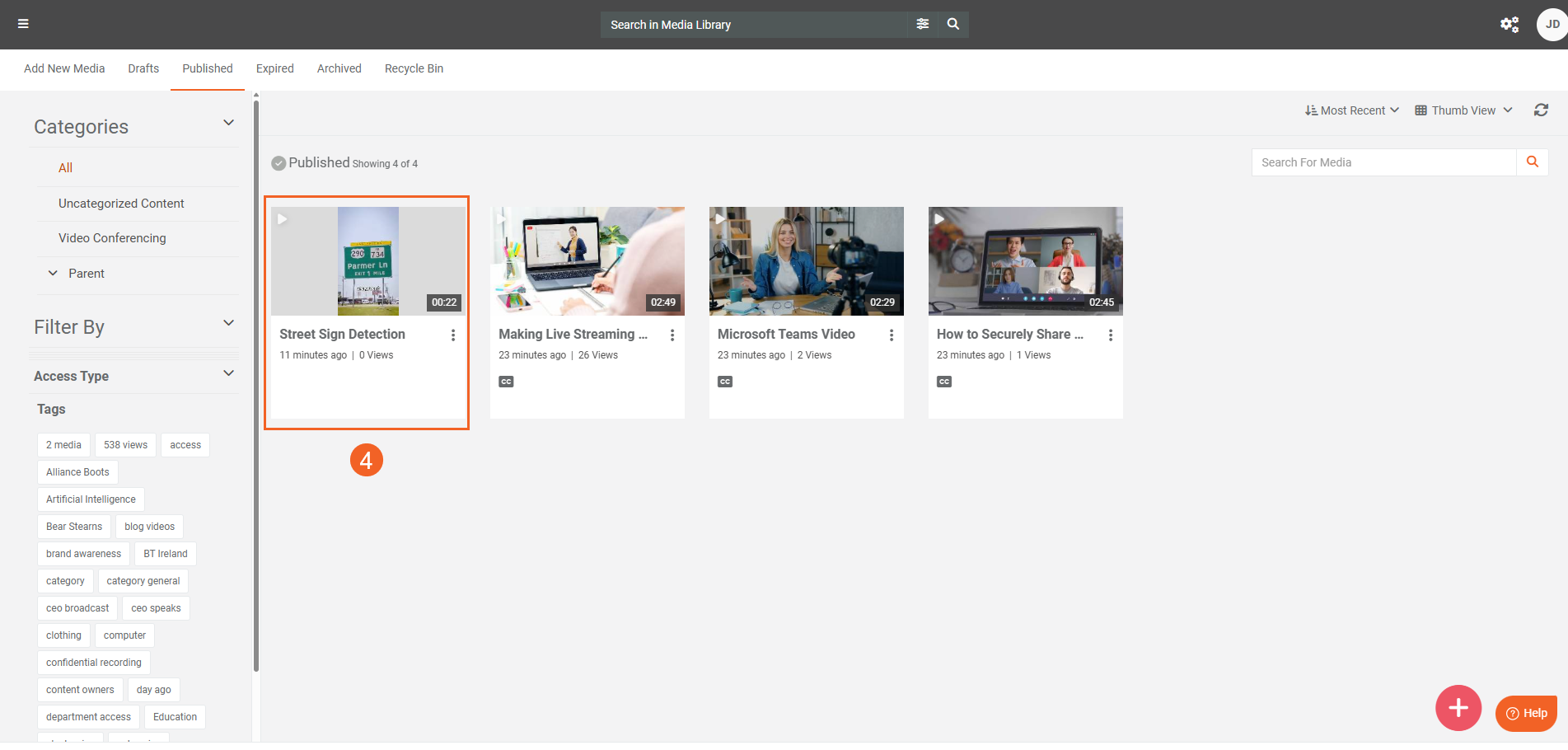Open the settings gears icon
1568x750 pixels.
(x=1509, y=25)
